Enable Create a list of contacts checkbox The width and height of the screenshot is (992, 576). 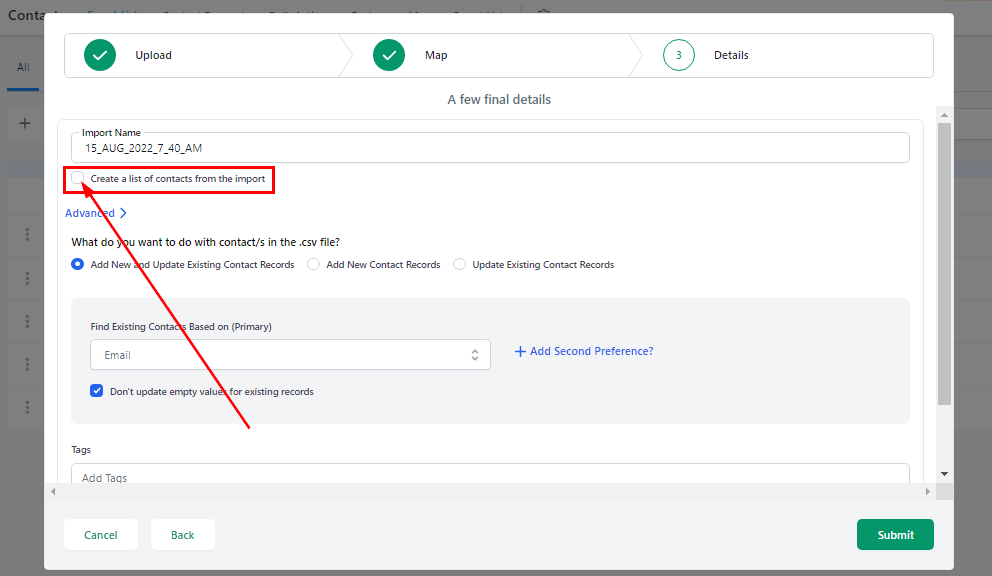point(78,179)
